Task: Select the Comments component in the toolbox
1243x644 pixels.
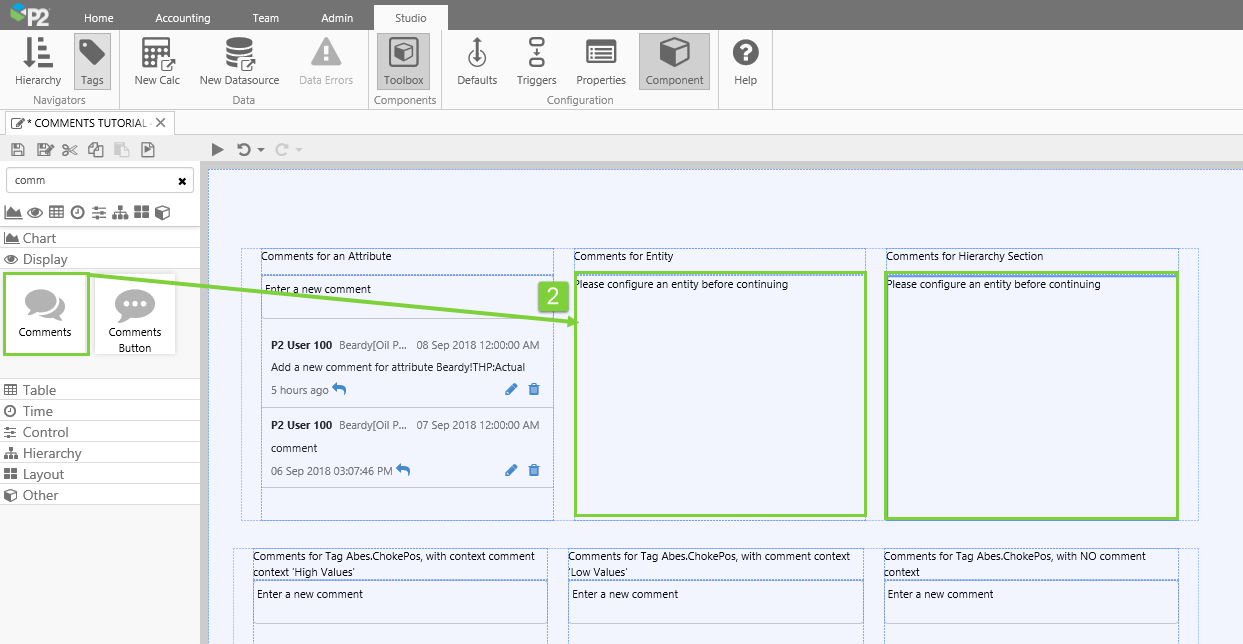Action: click(x=46, y=314)
